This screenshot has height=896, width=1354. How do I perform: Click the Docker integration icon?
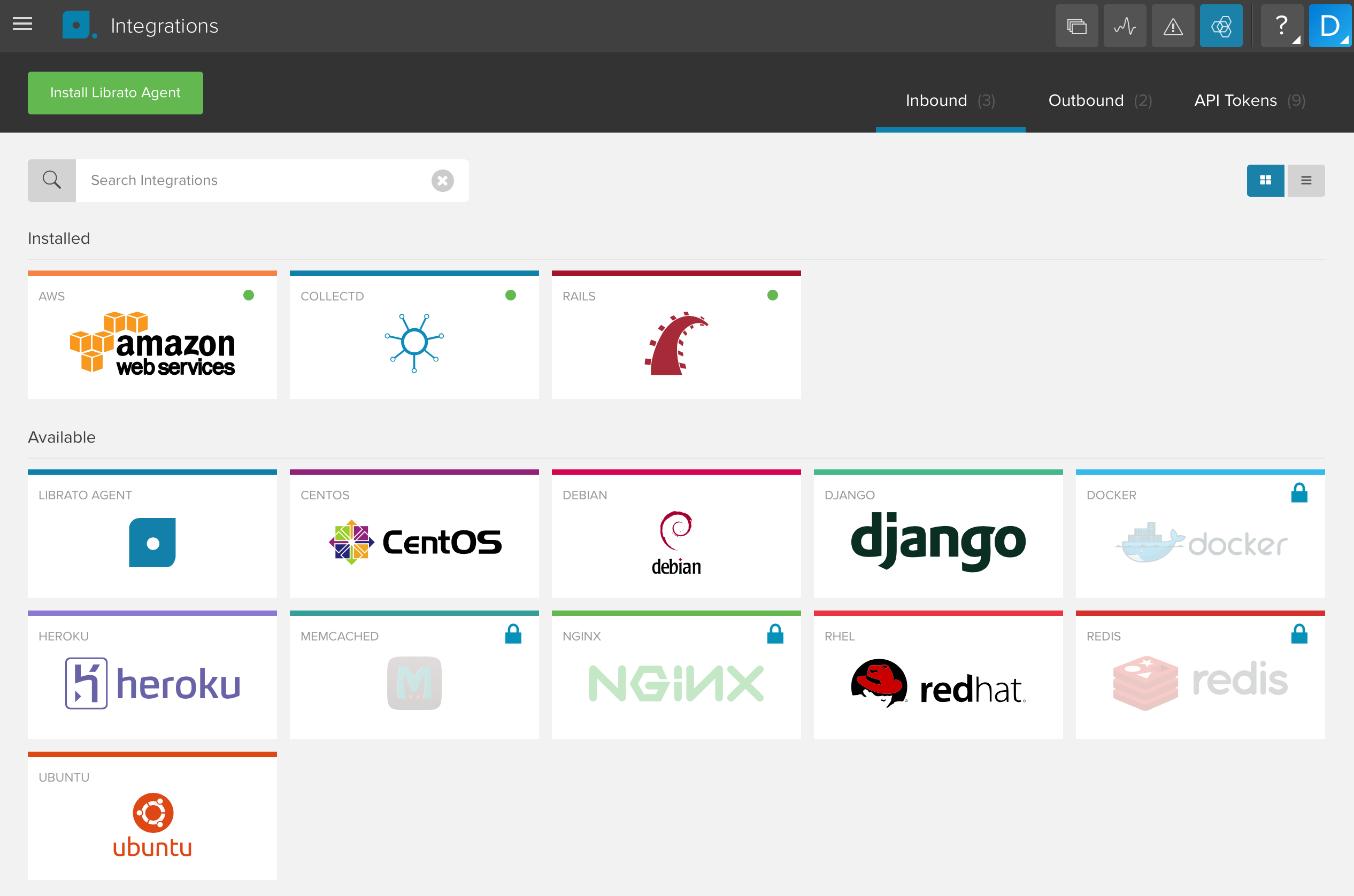coord(1200,540)
